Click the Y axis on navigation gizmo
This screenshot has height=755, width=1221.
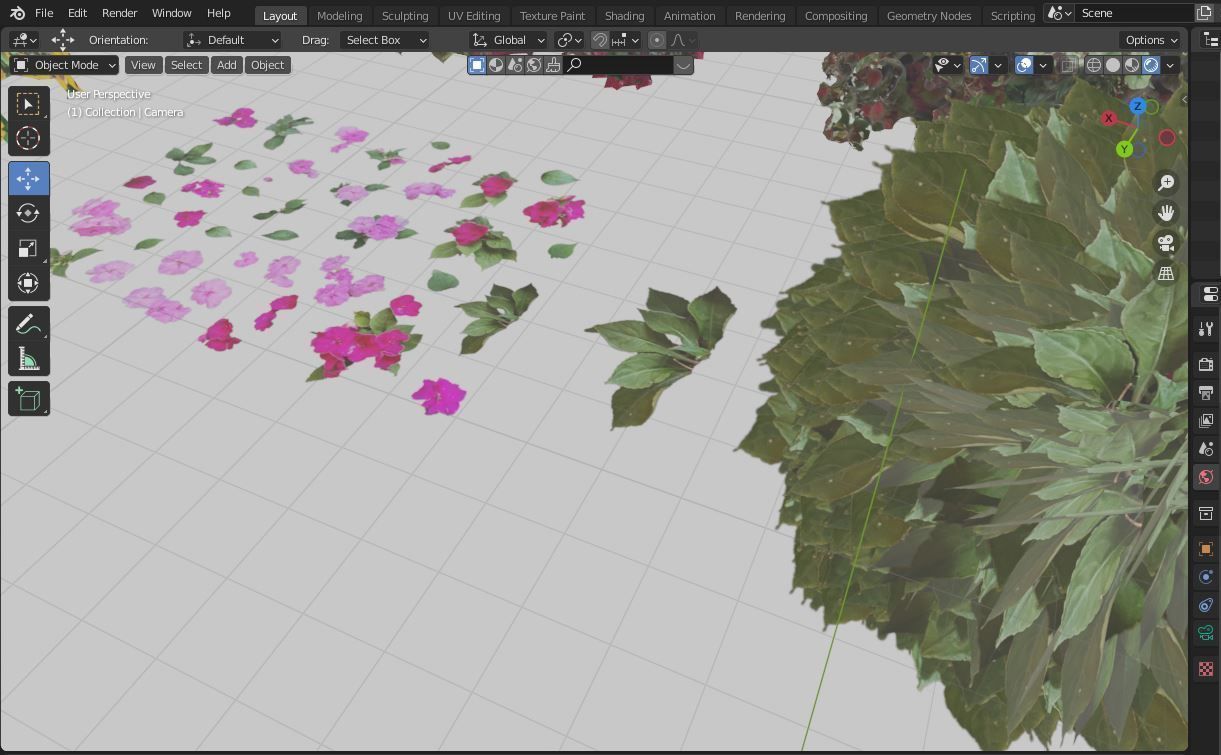click(x=1124, y=149)
